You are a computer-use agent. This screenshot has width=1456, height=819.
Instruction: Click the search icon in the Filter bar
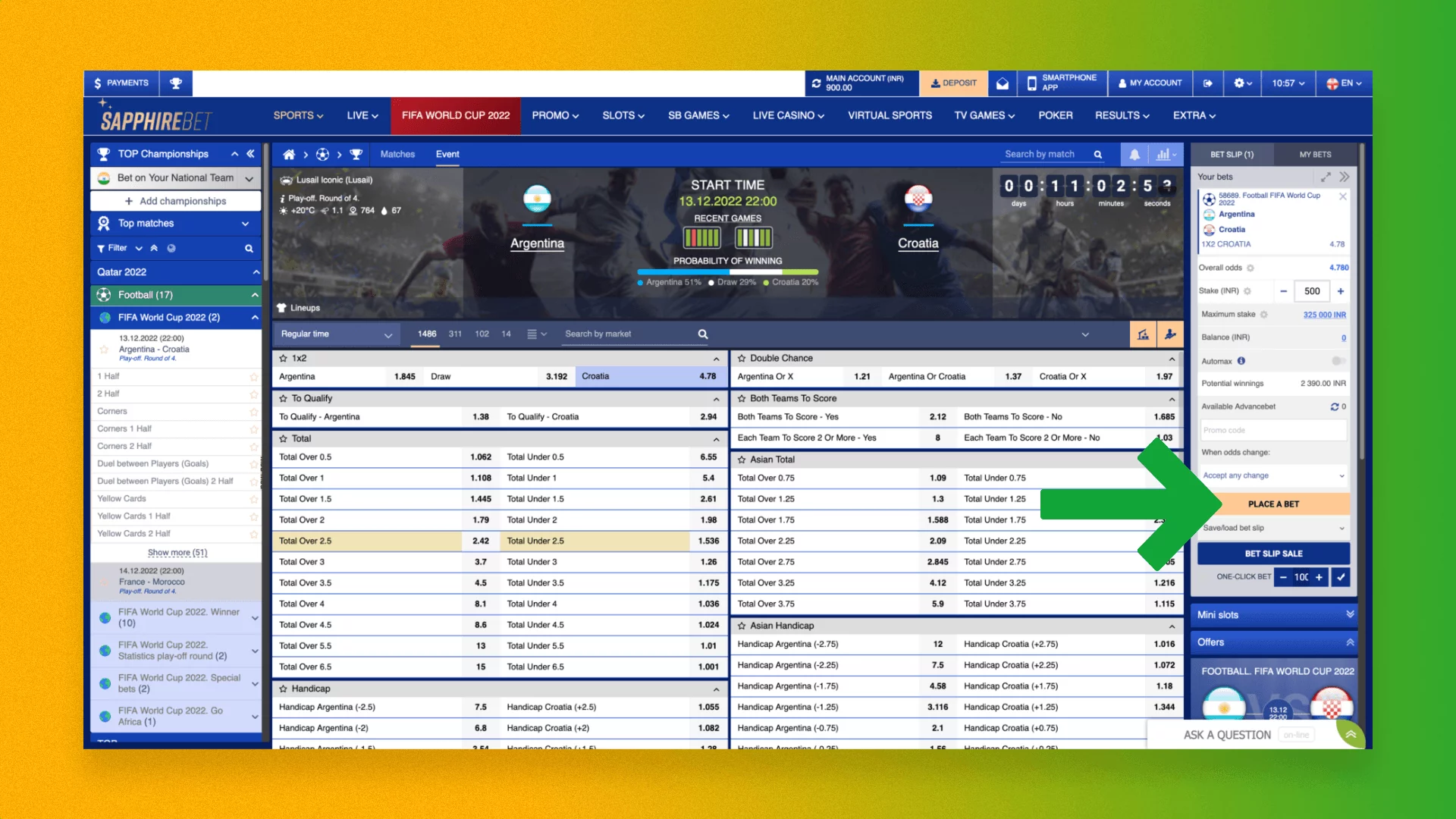point(249,248)
